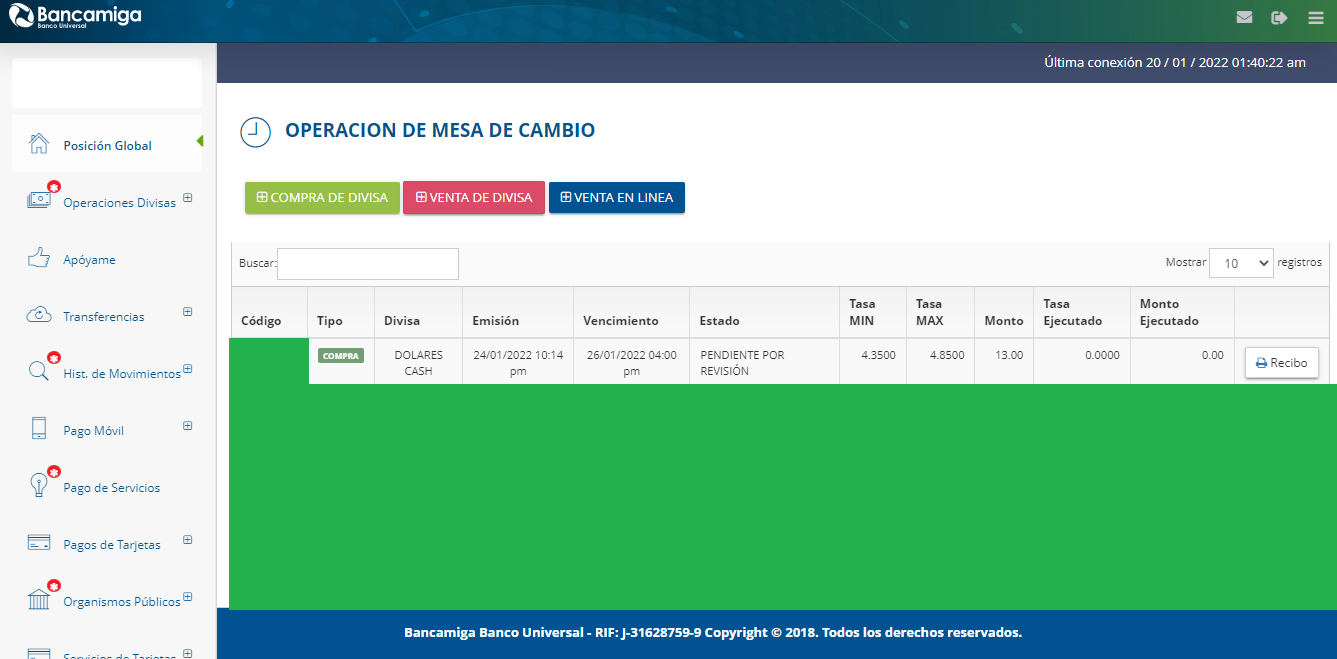Click the Buscar search field
The image size is (1337, 659).
[x=367, y=264]
